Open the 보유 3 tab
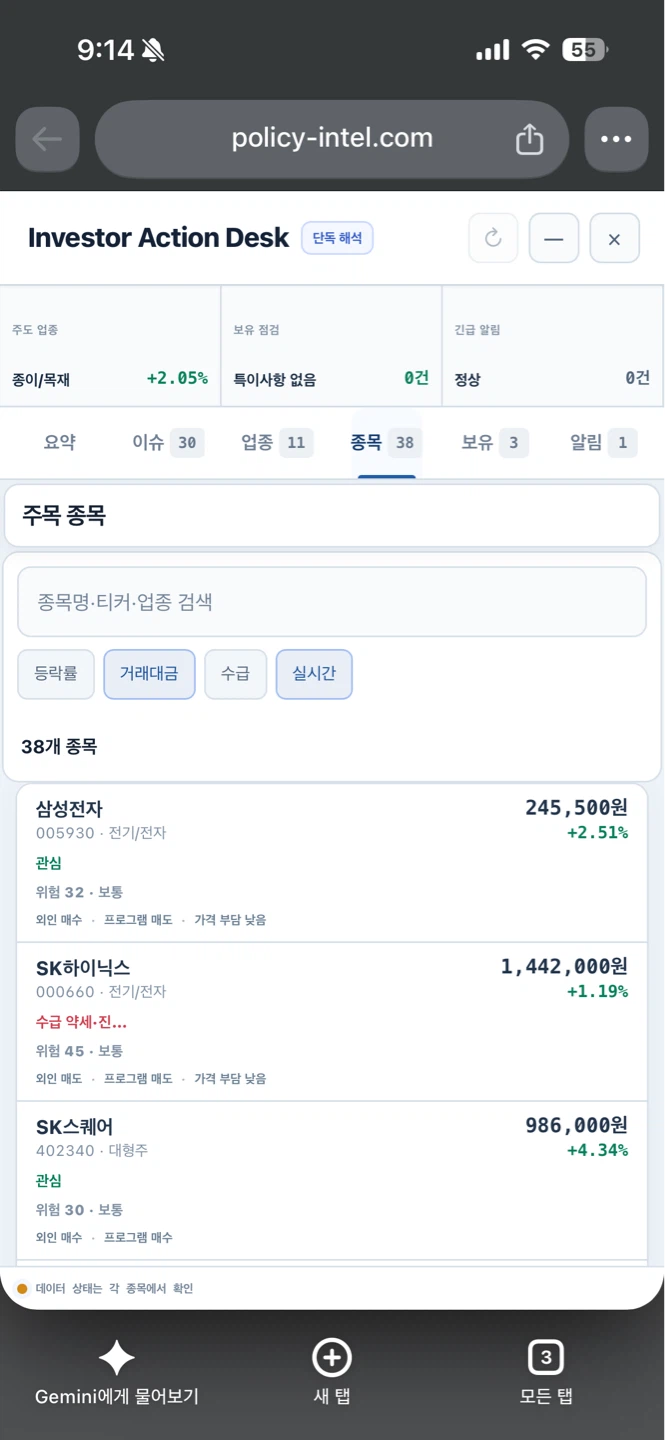The width and height of the screenshot is (665, 1440). coord(495,442)
